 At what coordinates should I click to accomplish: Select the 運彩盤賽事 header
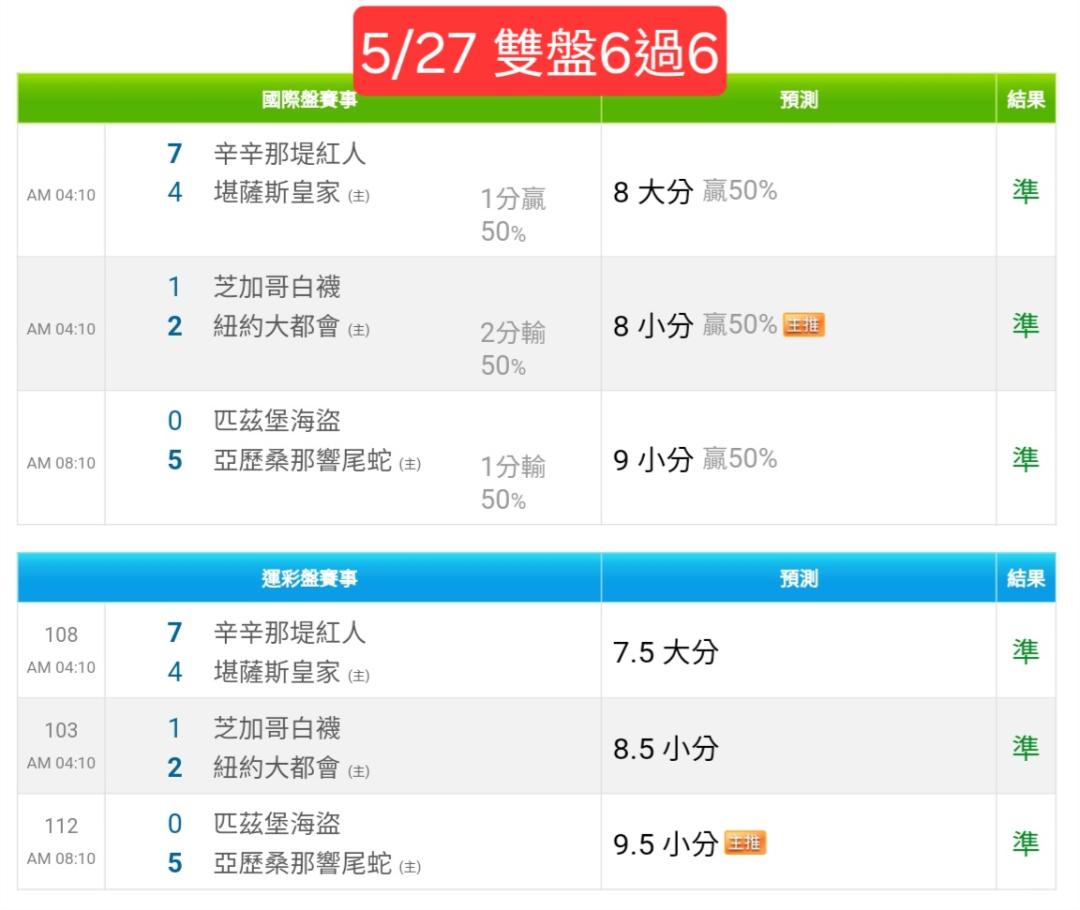pyautogui.click(x=309, y=578)
